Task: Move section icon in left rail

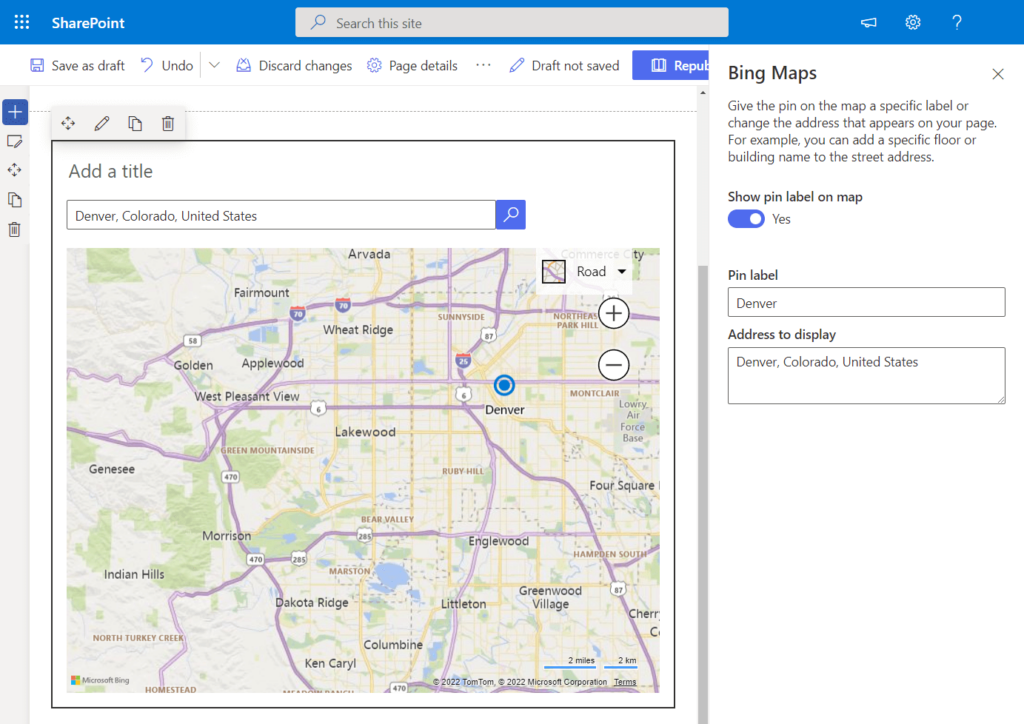Action: click(x=14, y=170)
